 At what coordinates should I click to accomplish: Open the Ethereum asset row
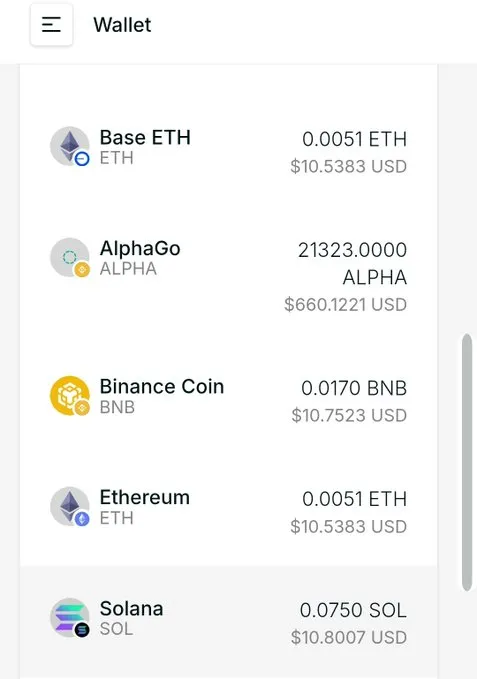tap(229, 511)
